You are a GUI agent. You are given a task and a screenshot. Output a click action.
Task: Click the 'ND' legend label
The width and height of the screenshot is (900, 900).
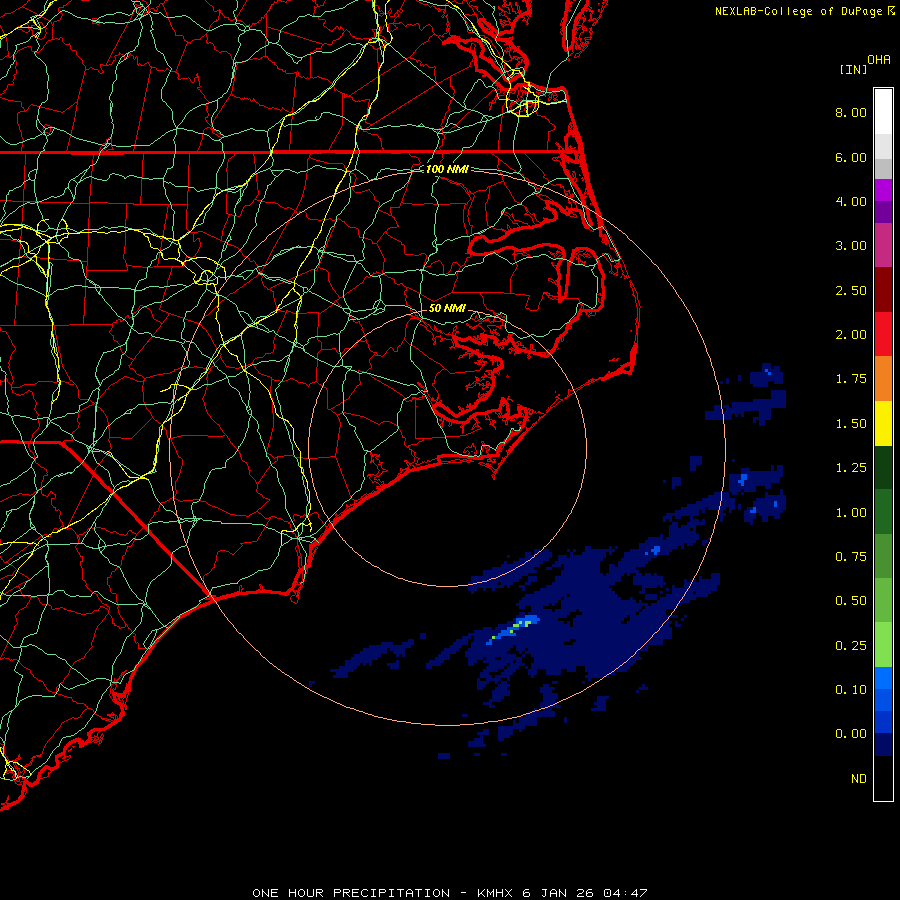(859, 779)
